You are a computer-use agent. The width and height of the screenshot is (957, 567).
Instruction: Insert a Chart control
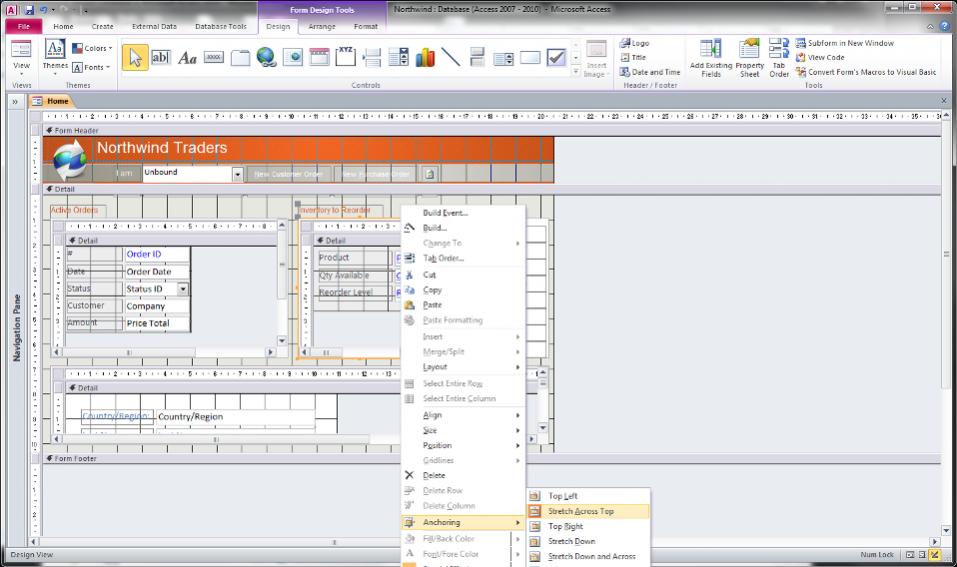pos(424,58)
